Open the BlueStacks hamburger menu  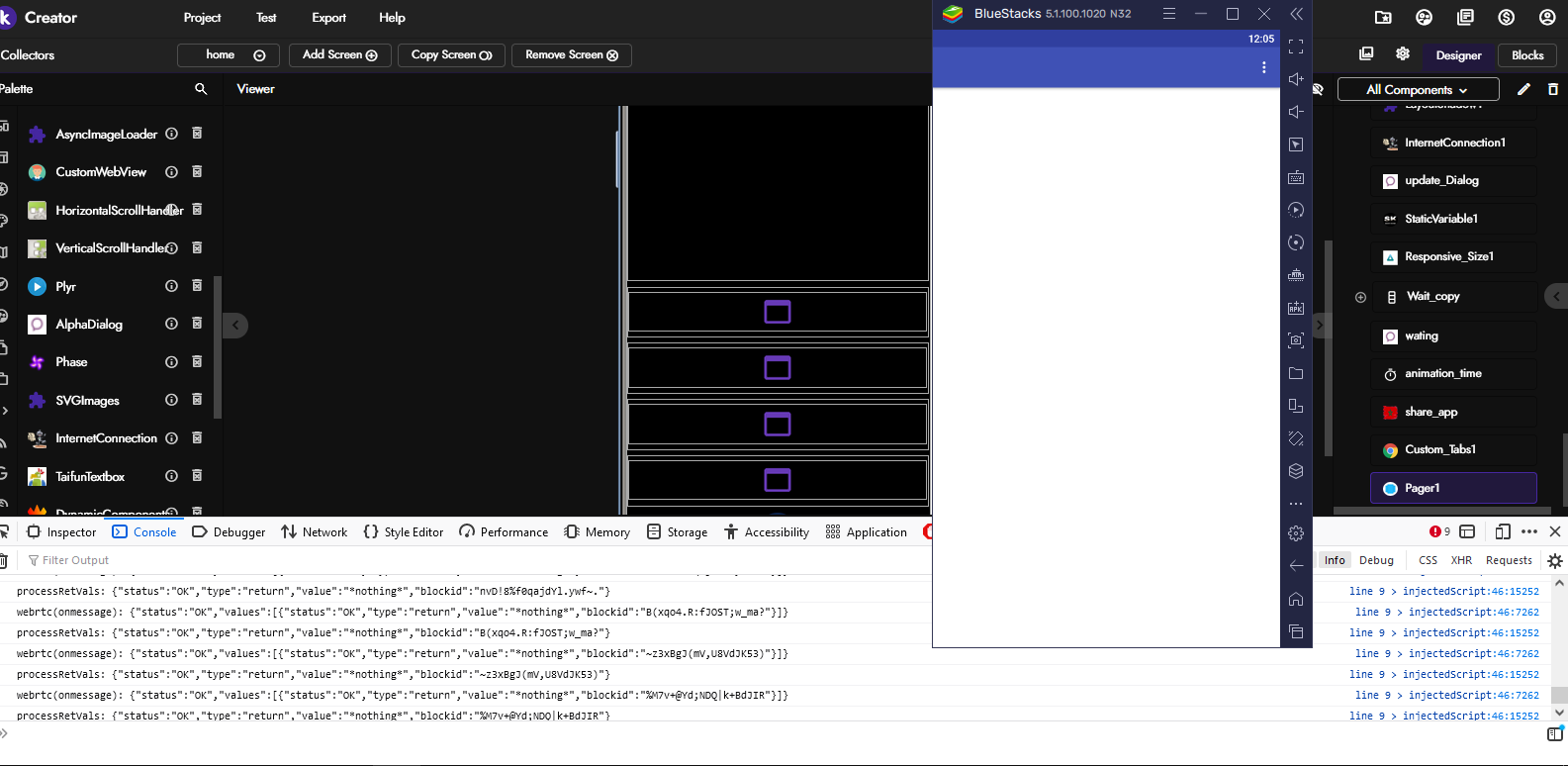tap(1169, 14)
